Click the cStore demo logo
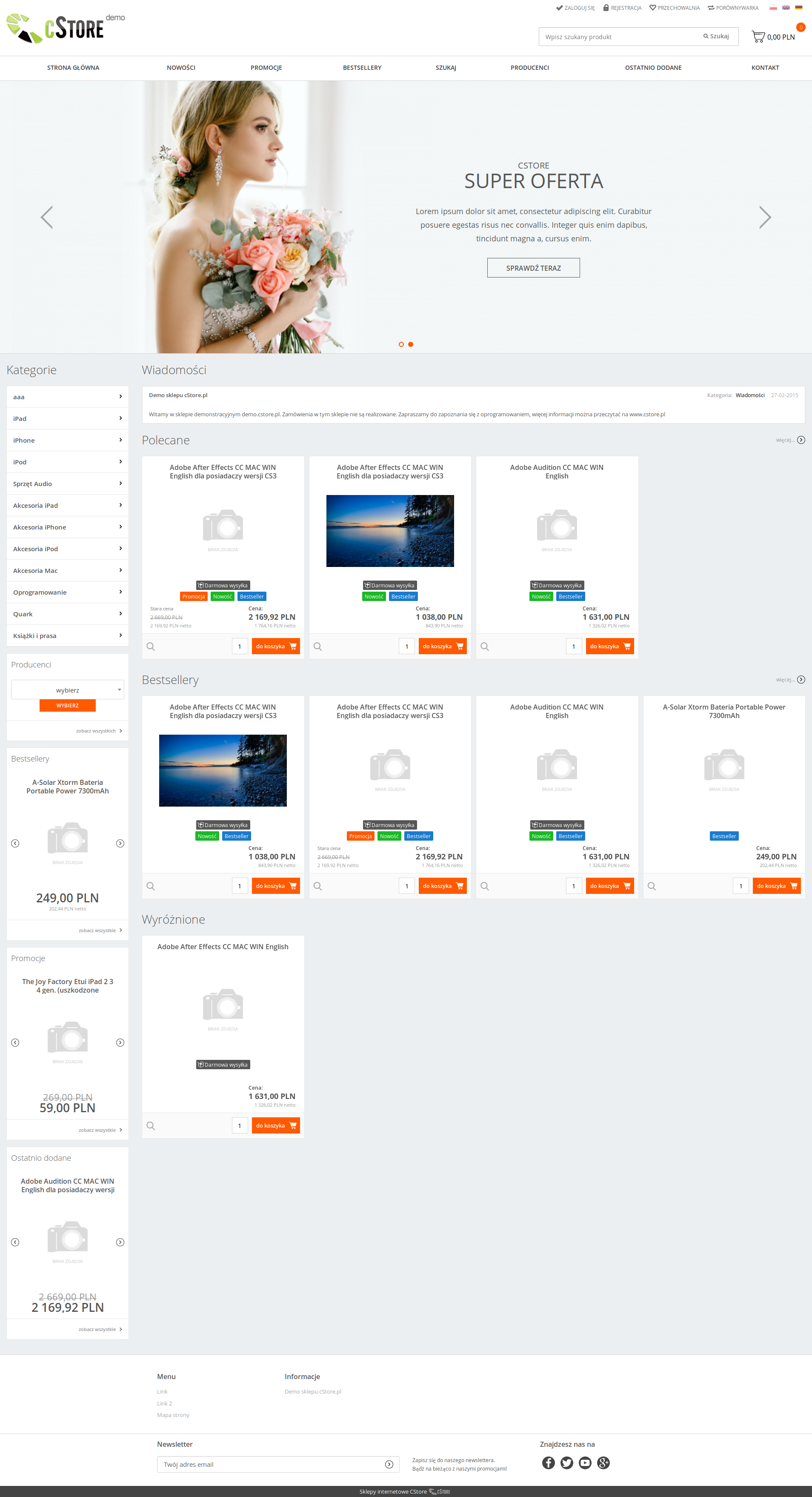Image resolution: width=812 pixels, height=1497 pixels. 65,28
